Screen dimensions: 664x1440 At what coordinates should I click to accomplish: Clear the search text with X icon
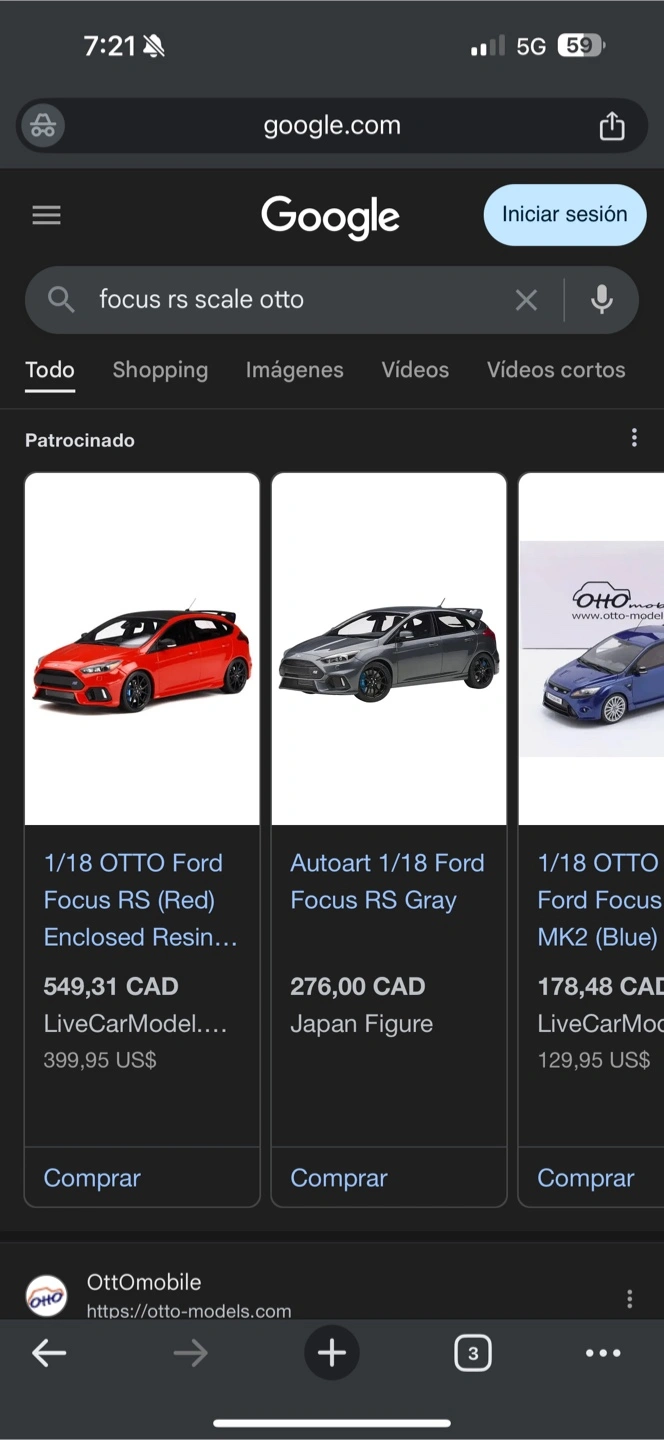[x=526, y=299]
